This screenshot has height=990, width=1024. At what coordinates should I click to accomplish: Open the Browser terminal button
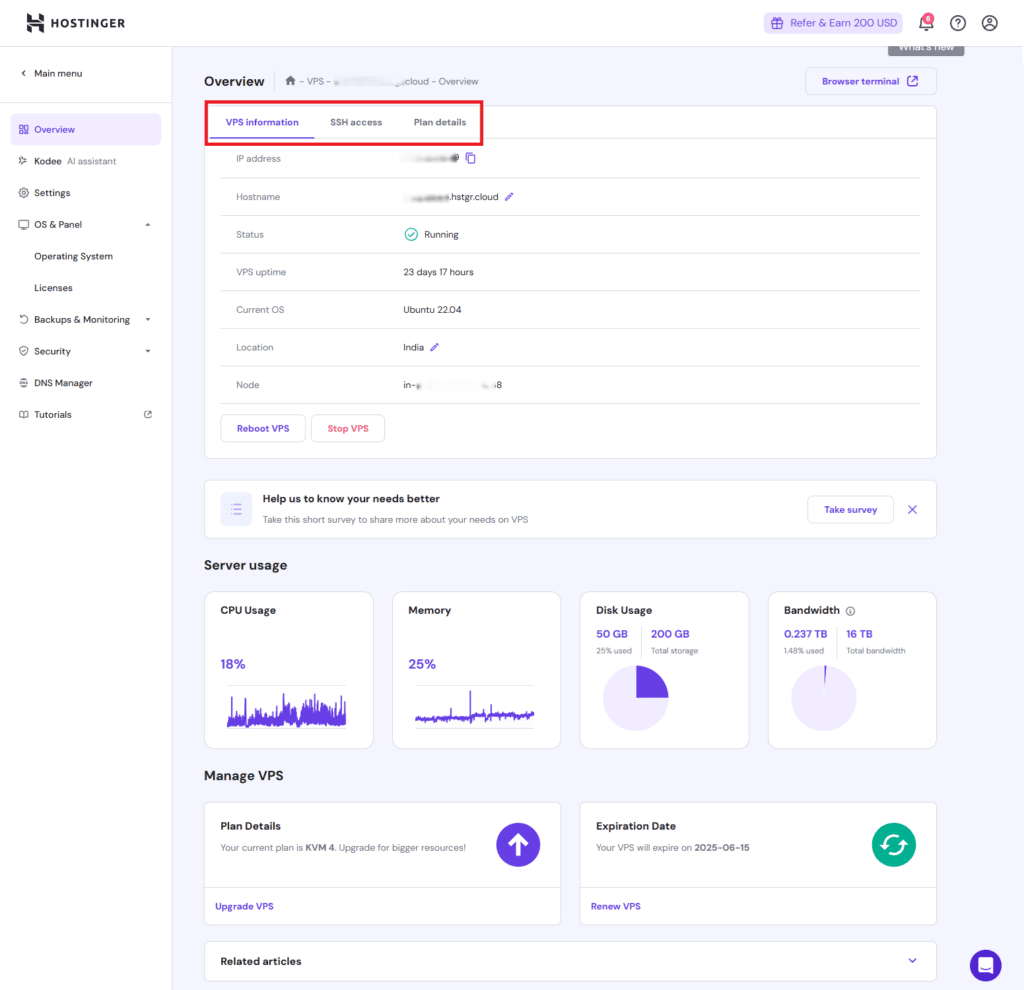(x=871, y=81)
